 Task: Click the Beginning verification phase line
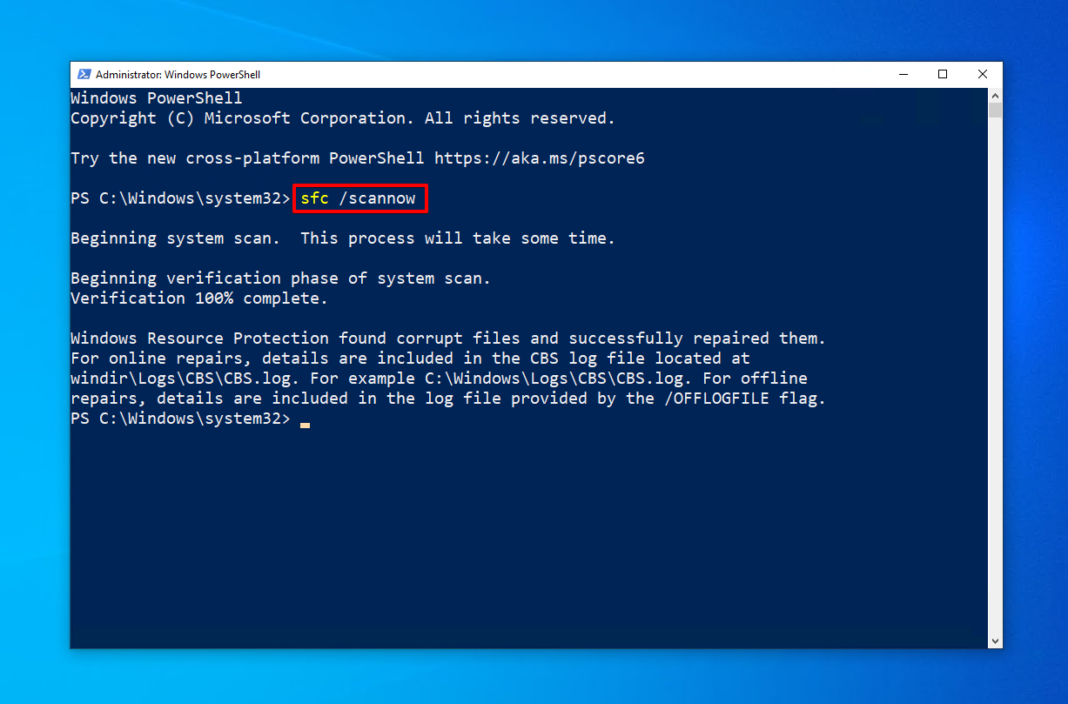(280, 277)
